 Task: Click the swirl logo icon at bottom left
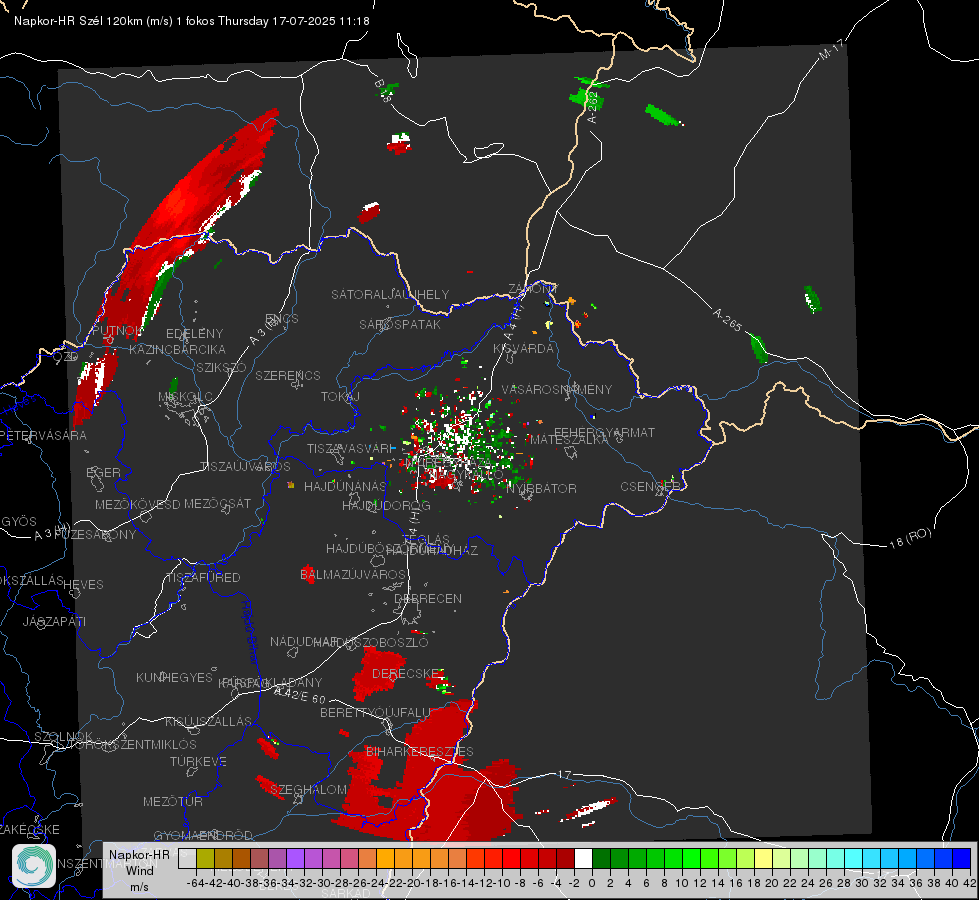(x=33, y=866)
